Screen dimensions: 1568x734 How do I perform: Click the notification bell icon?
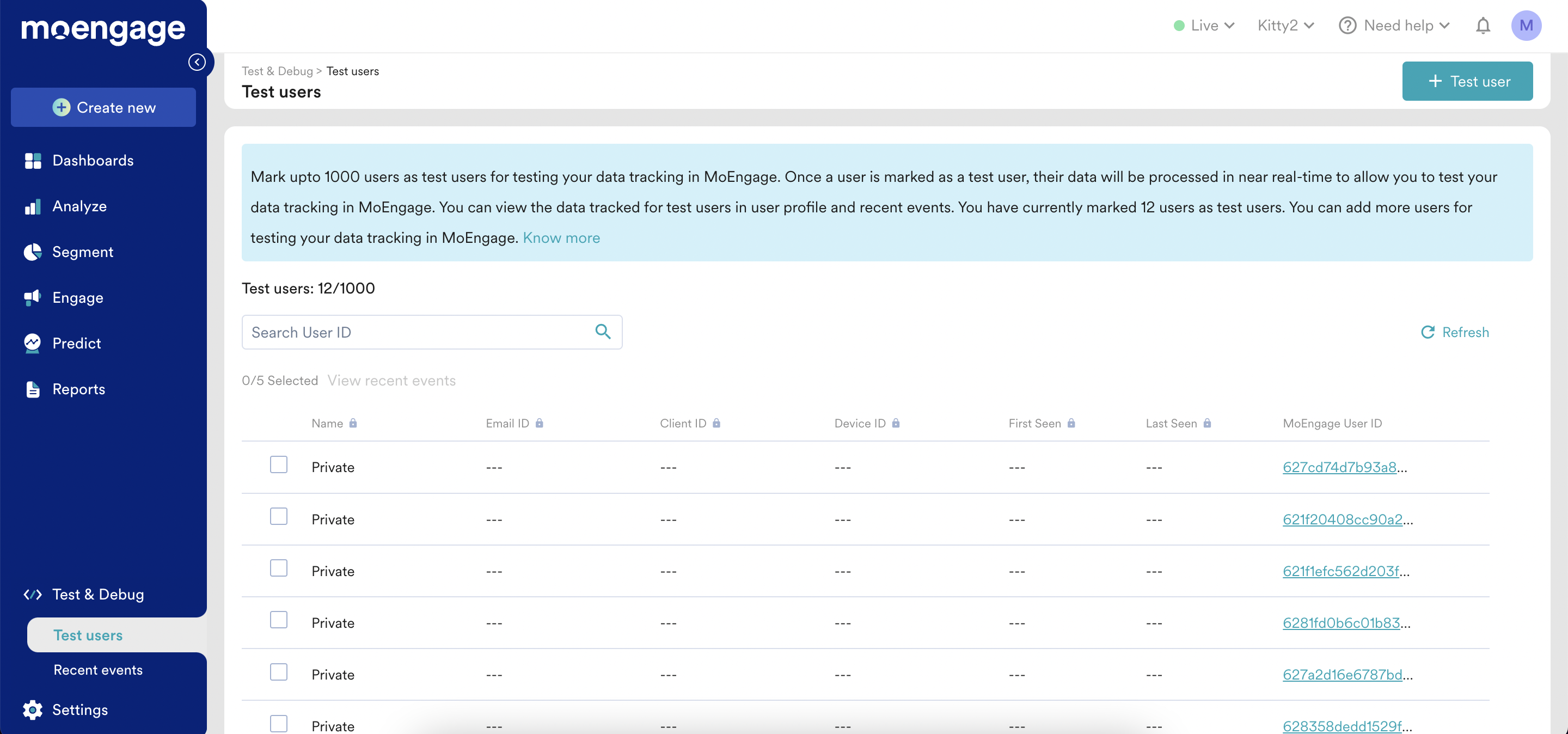point(1483,26)
